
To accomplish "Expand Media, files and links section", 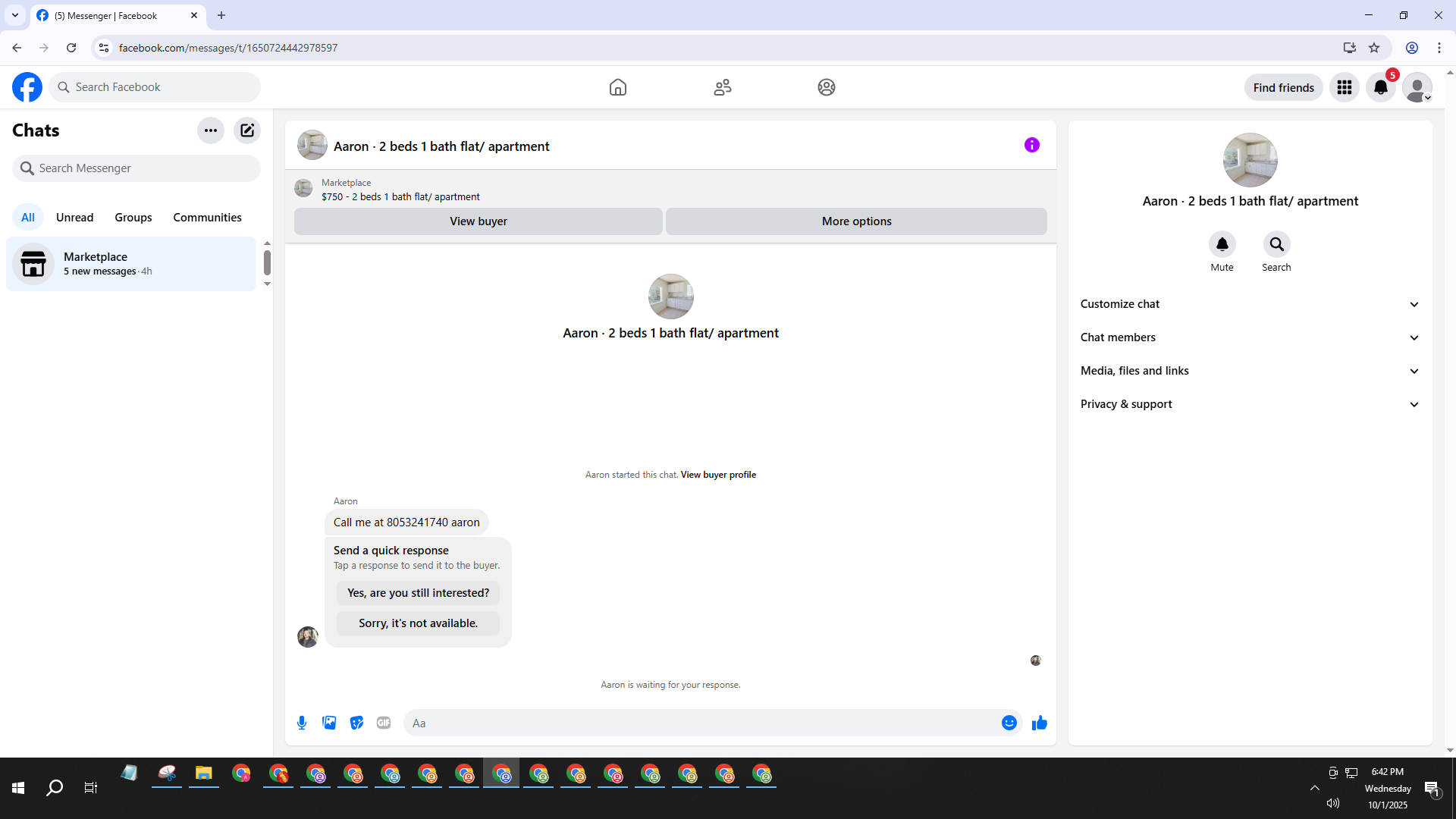I will [x=1250, y=371].
